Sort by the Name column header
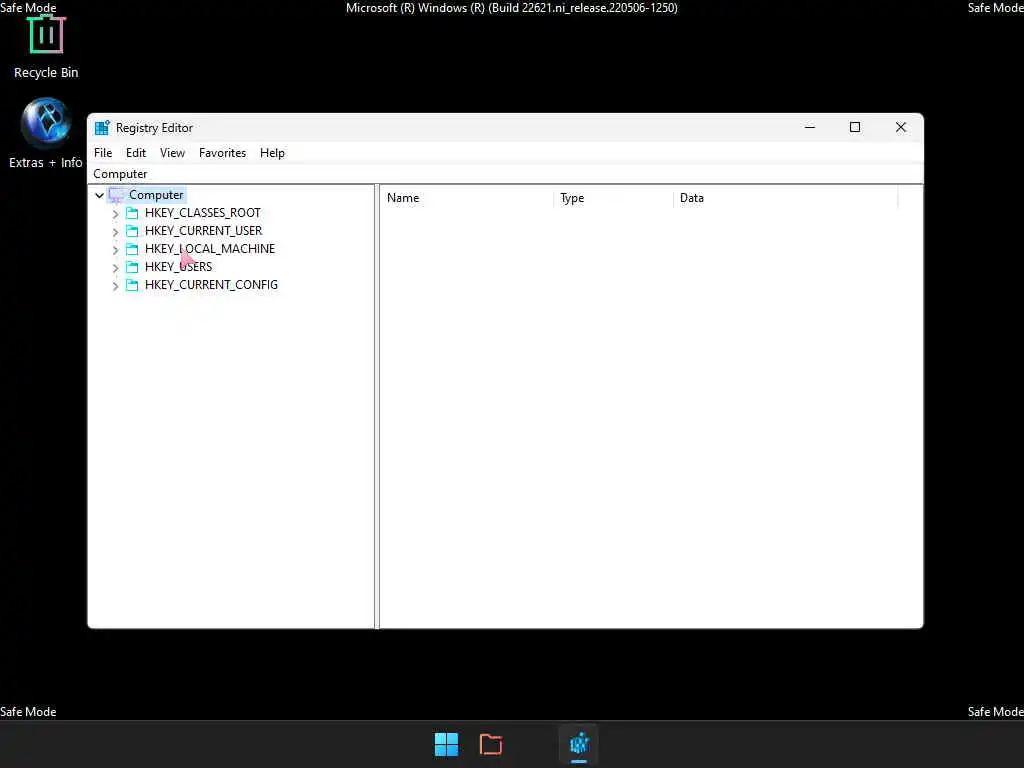The width and height of the screenshot is (1024, 768). tap(467, 198)
